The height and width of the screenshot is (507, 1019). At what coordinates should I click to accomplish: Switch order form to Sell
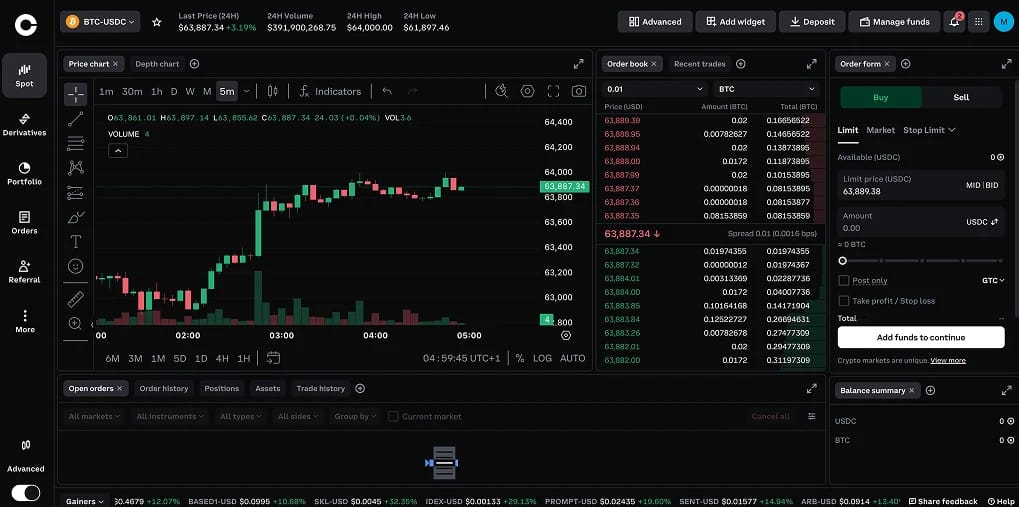coord(961,97)
